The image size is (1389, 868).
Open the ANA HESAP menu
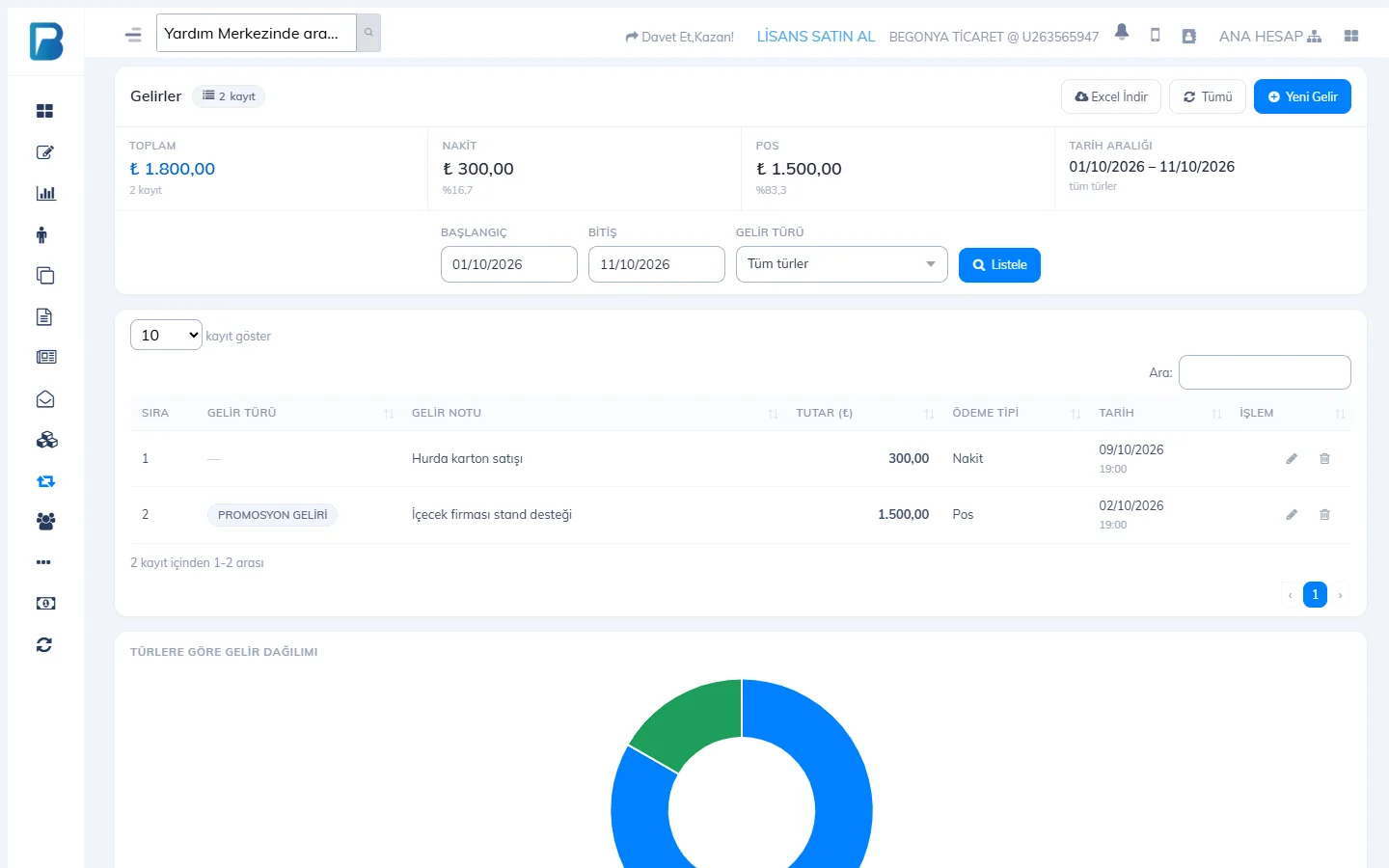coord(1270,37)
